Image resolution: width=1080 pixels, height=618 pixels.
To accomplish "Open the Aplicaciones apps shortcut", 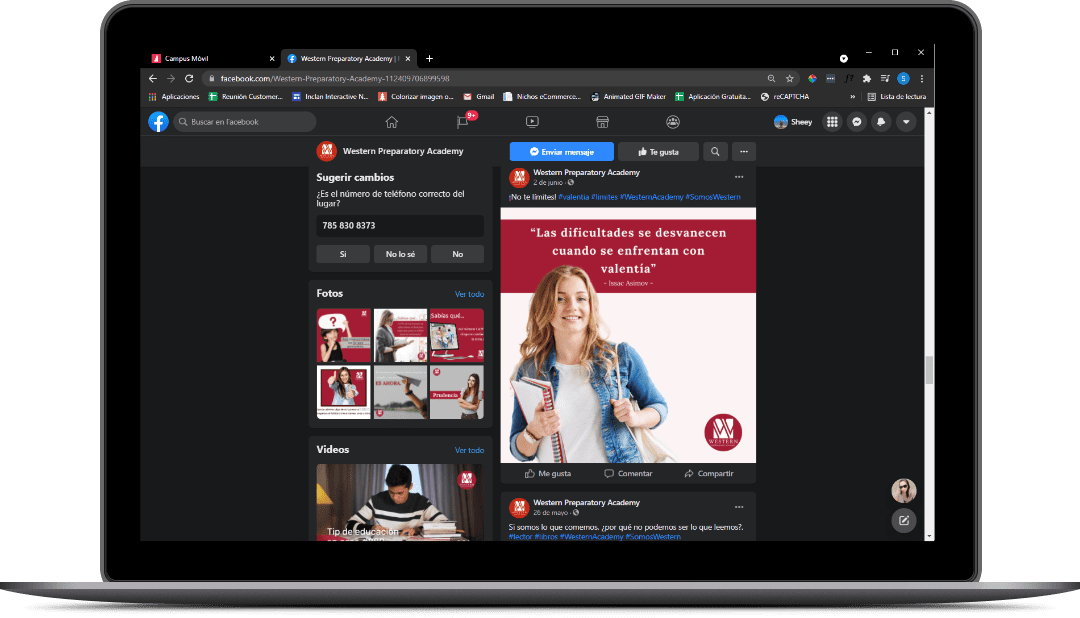I will click(x=174, y=97).
